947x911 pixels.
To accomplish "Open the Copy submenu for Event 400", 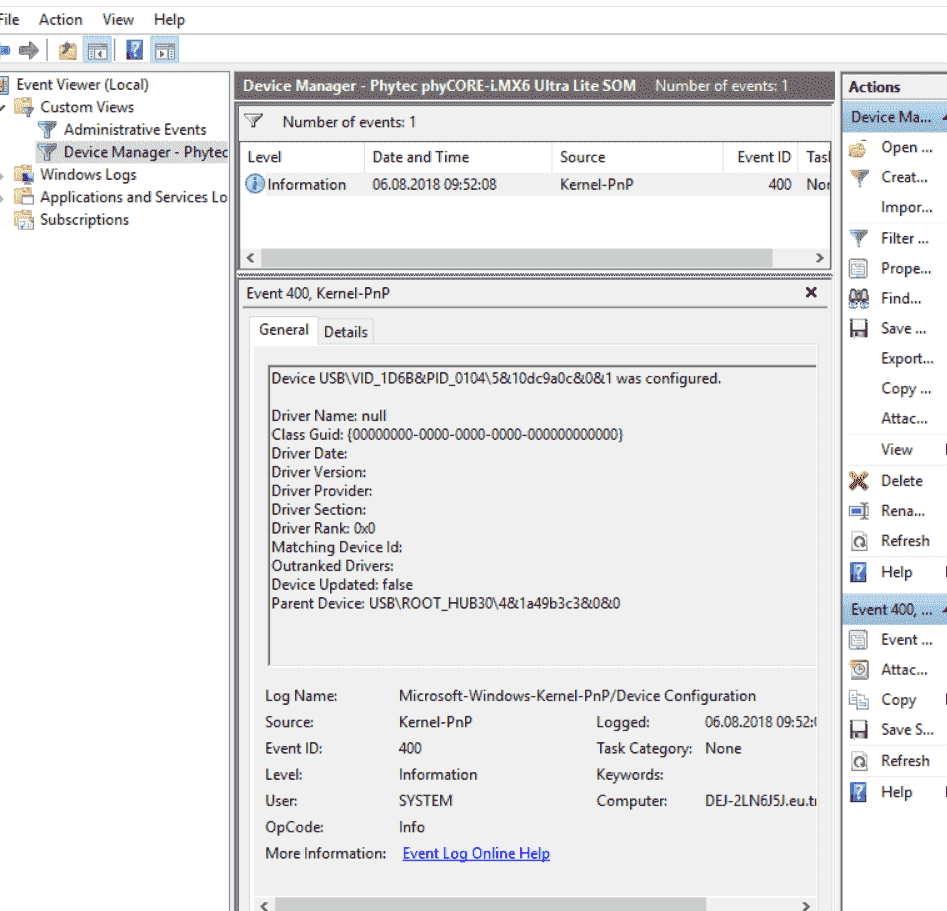I will pyautogui.click(x=883, y=700).
